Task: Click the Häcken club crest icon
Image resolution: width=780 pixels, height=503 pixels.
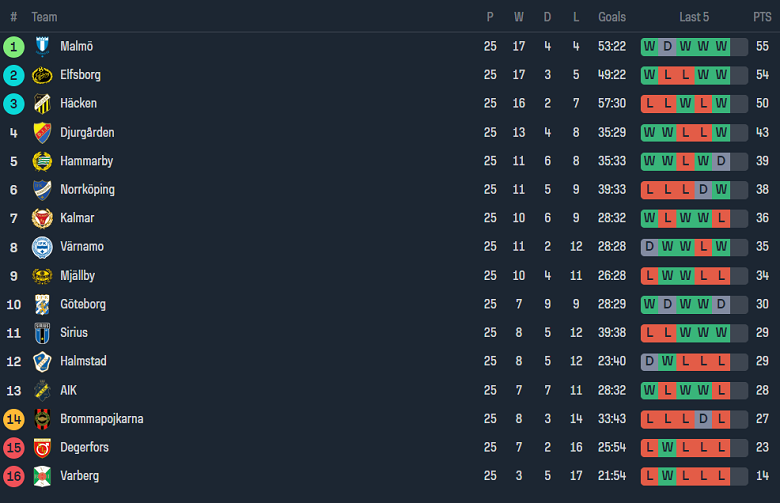Action: coord(42,104)
